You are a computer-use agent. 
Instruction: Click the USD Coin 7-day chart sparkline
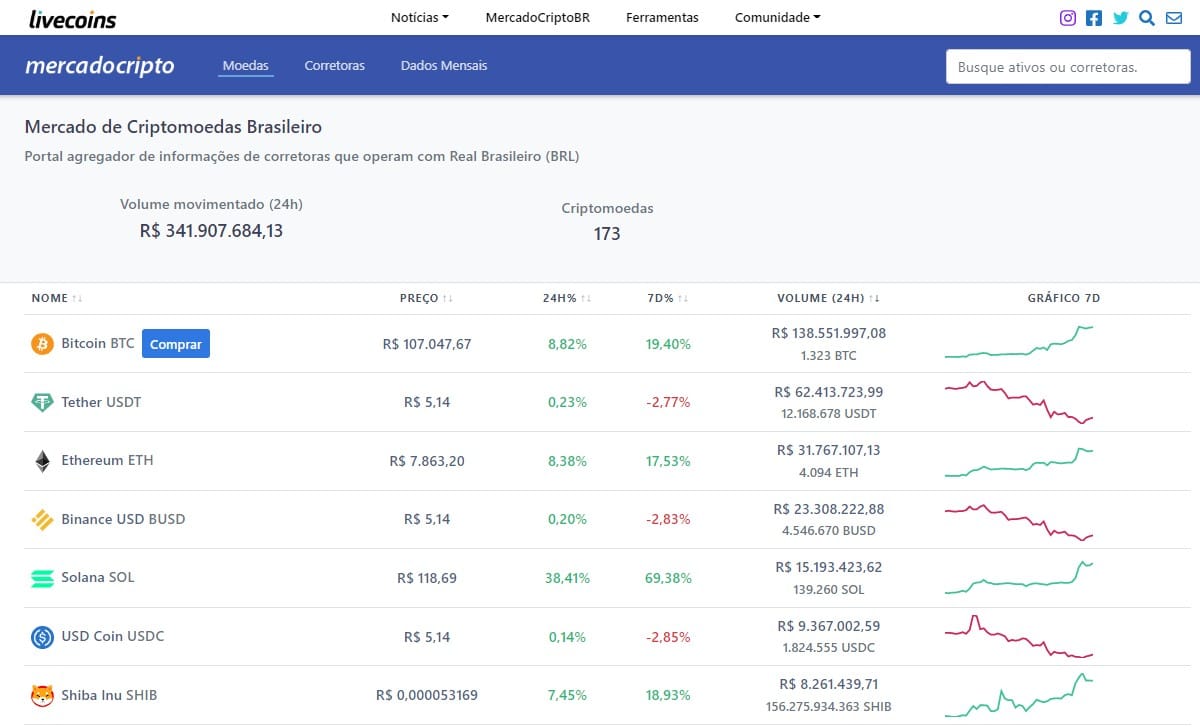[1019, 637]
